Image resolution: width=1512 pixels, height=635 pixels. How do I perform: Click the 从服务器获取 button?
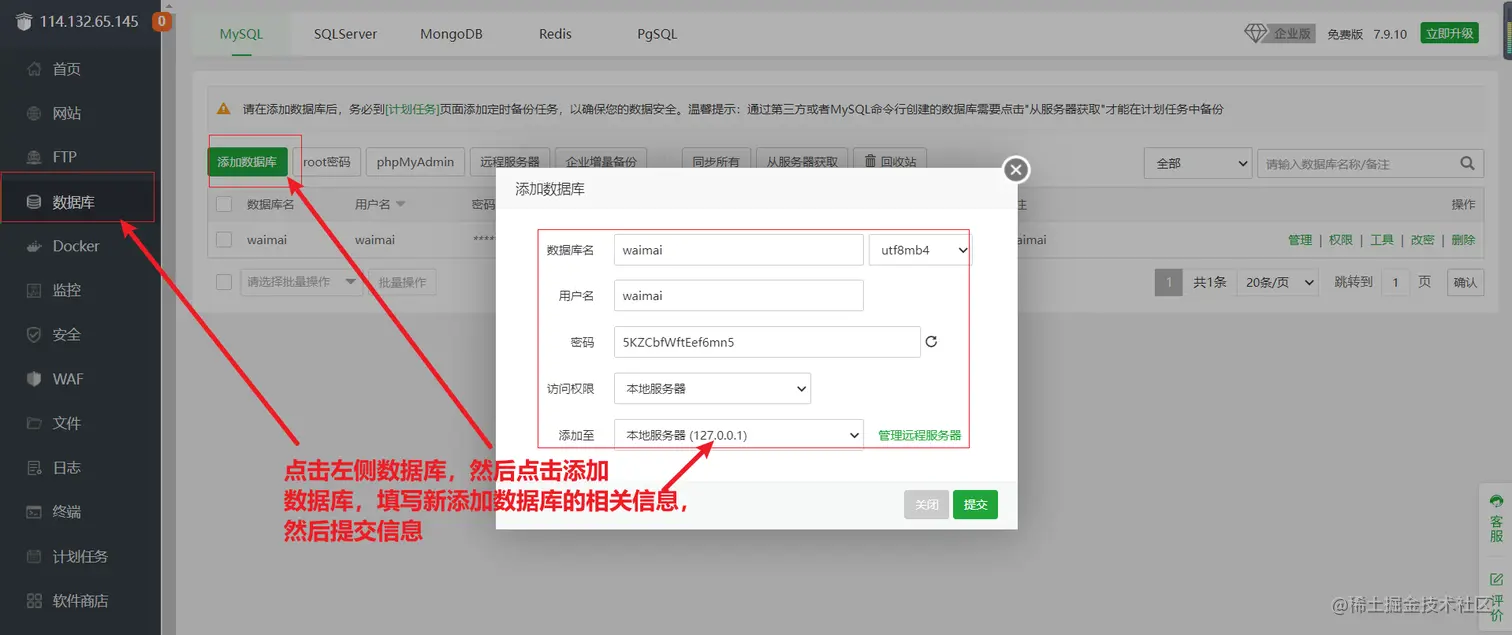pos(802,162)
